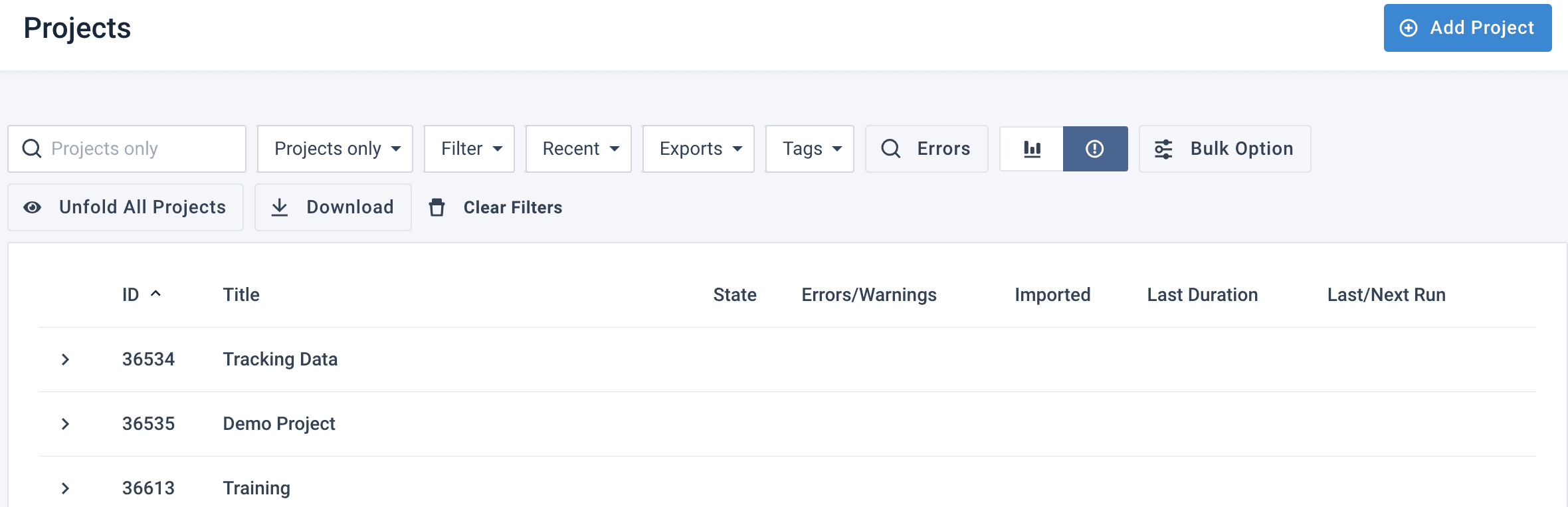1568x507 pixels.
Task: Click the Errors search button
Action: tap(926, 149)
